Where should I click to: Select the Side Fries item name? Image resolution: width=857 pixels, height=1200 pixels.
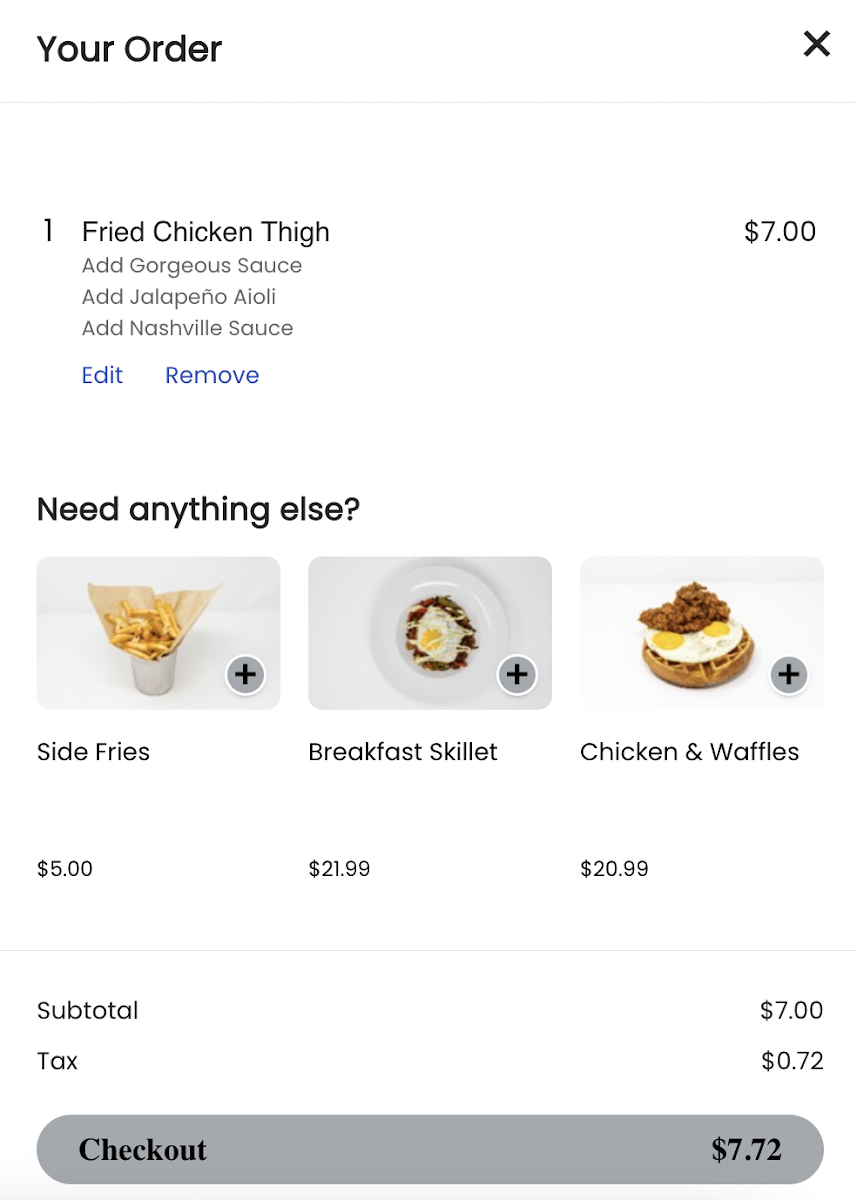click(x=93, y=752)
